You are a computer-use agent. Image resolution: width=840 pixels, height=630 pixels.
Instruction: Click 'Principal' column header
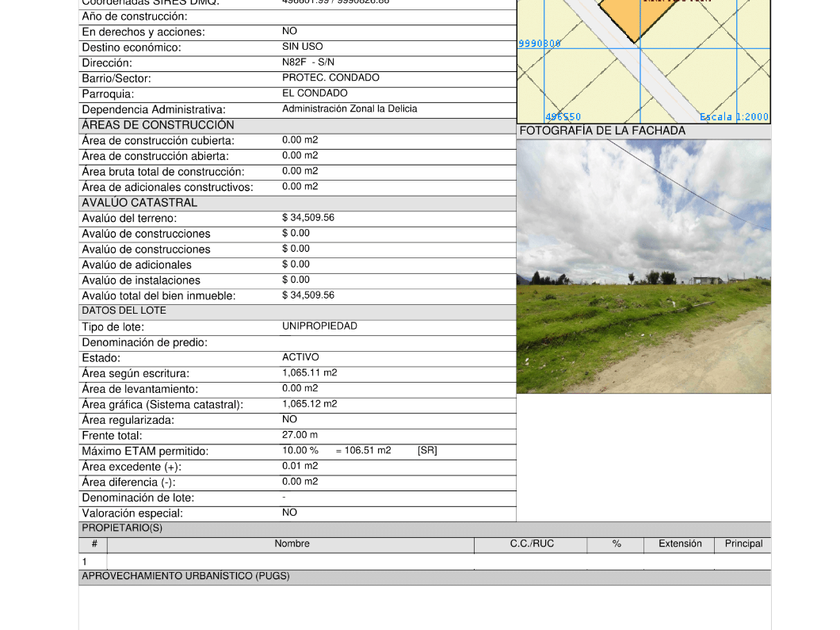[744, 544]
